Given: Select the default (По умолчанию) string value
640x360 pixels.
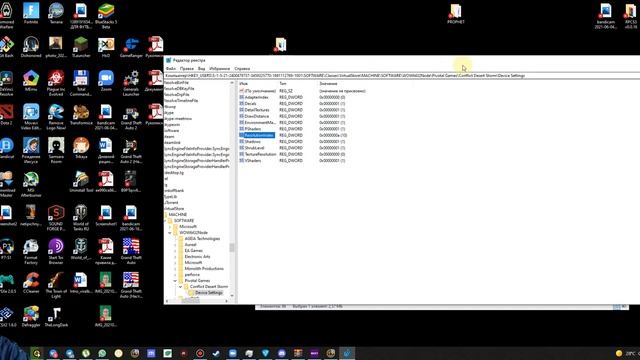Looking at the screenshot, I should 260,91.
